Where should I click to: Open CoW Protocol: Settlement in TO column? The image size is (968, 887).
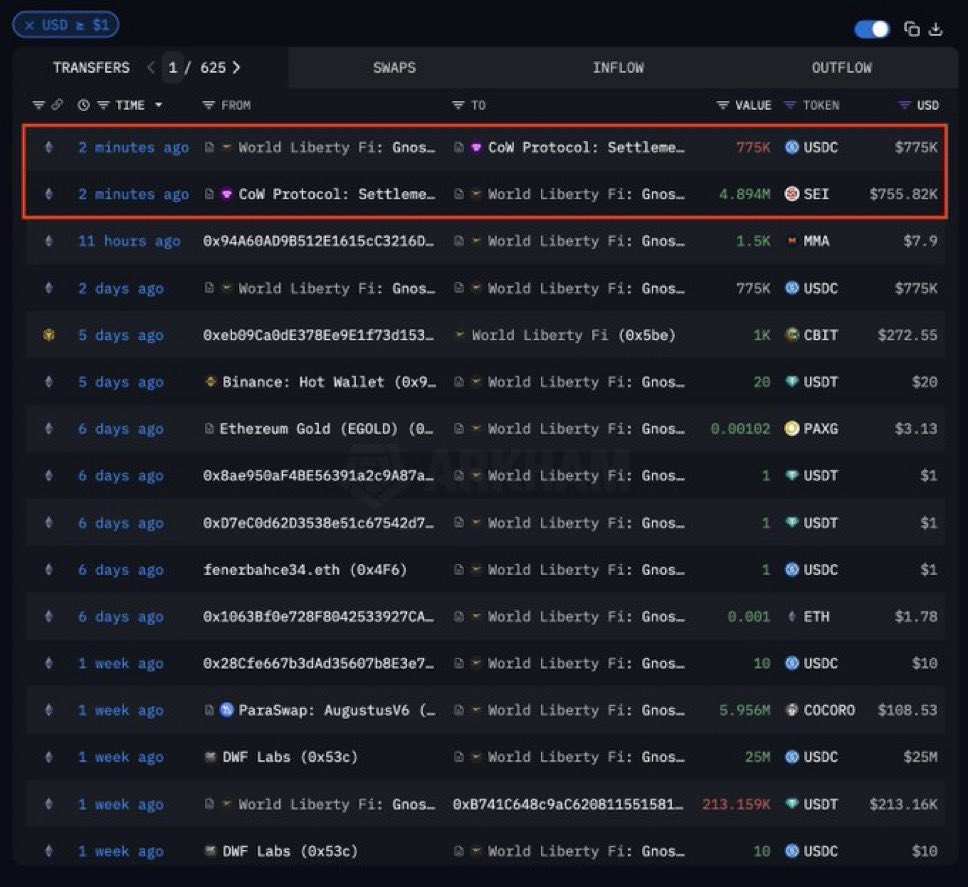point(586,148)
